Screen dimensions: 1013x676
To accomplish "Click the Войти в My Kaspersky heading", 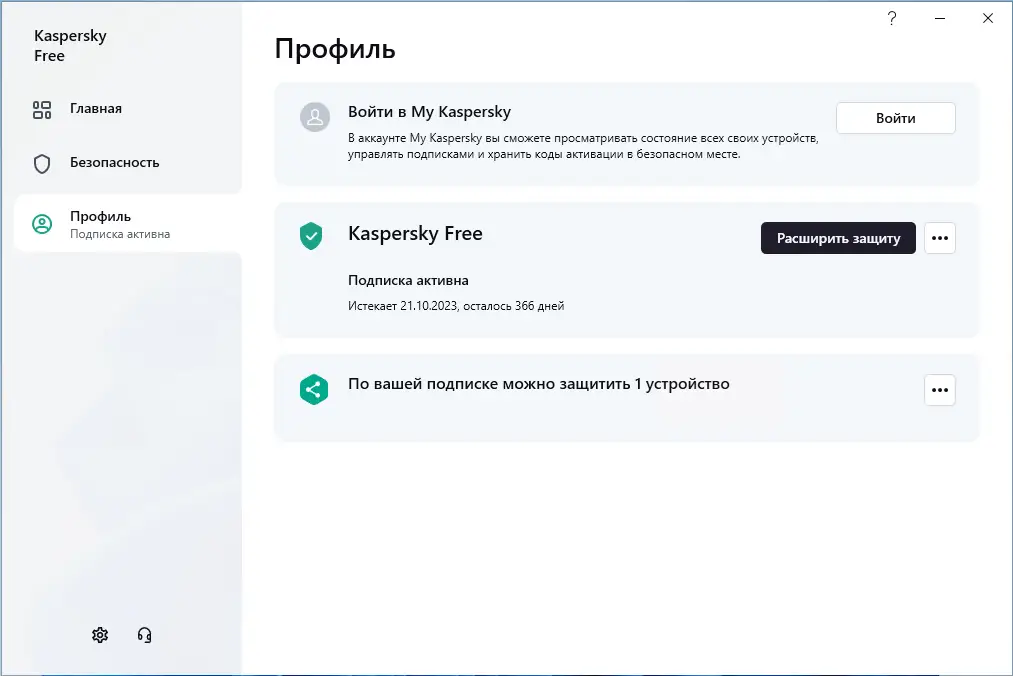I will [x=429, y=112].
